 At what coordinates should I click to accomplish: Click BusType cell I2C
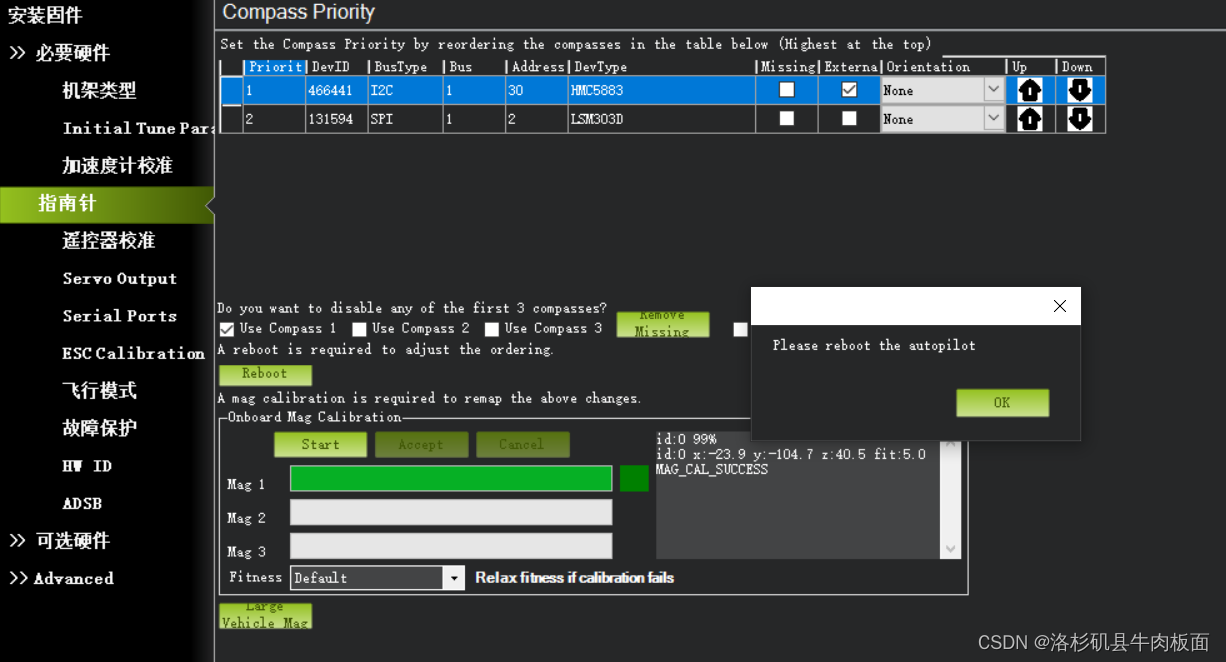[405, 90]
